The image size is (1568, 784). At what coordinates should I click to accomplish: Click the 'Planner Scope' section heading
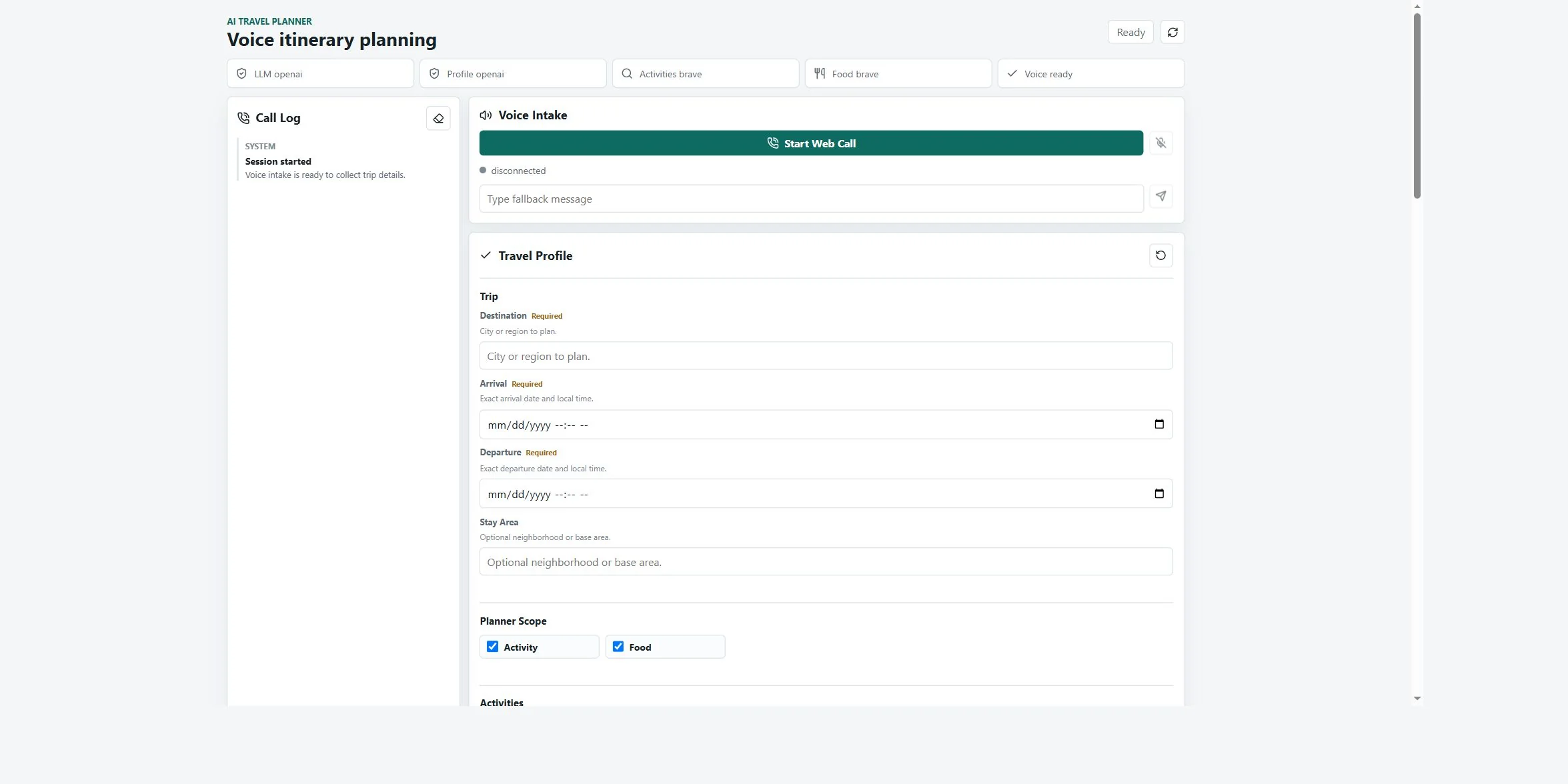(x=513, y=621)
